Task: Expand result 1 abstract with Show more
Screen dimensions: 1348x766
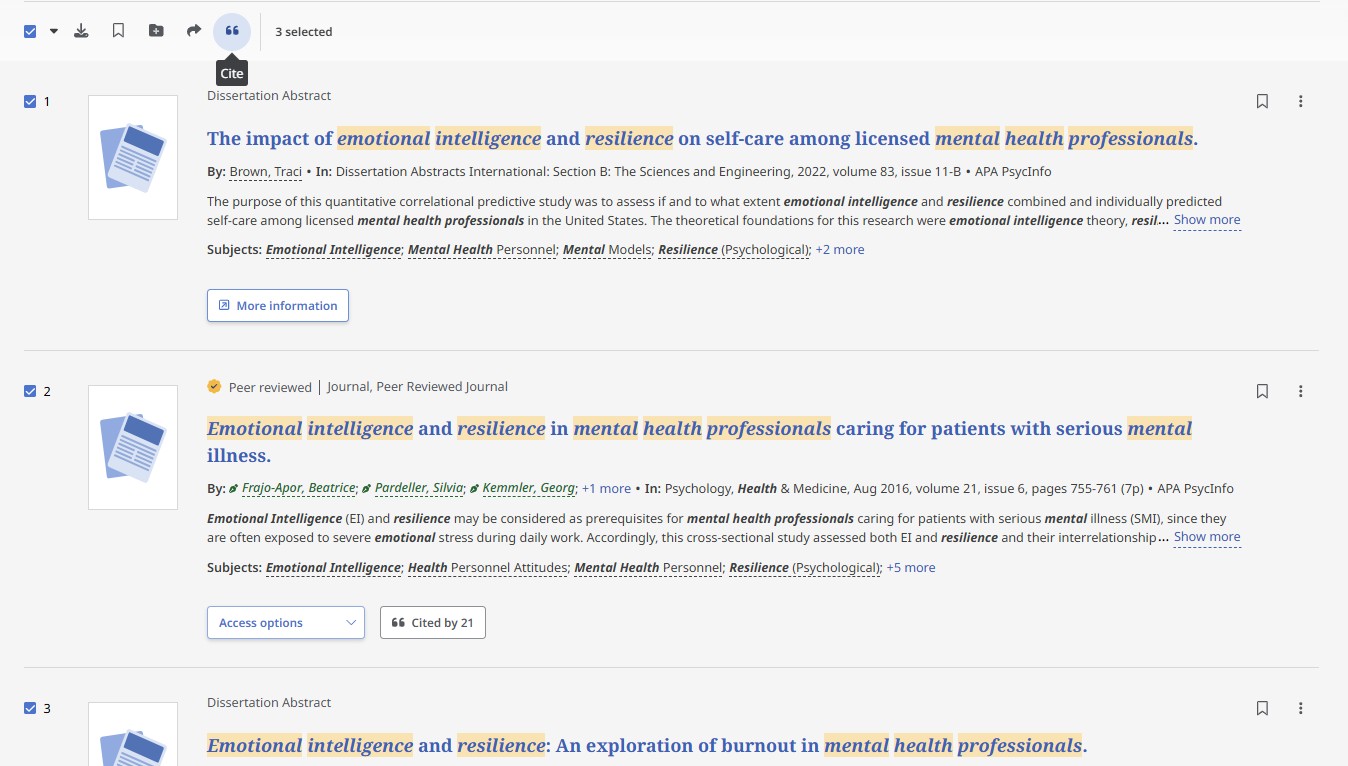Action: [1207, 220]
